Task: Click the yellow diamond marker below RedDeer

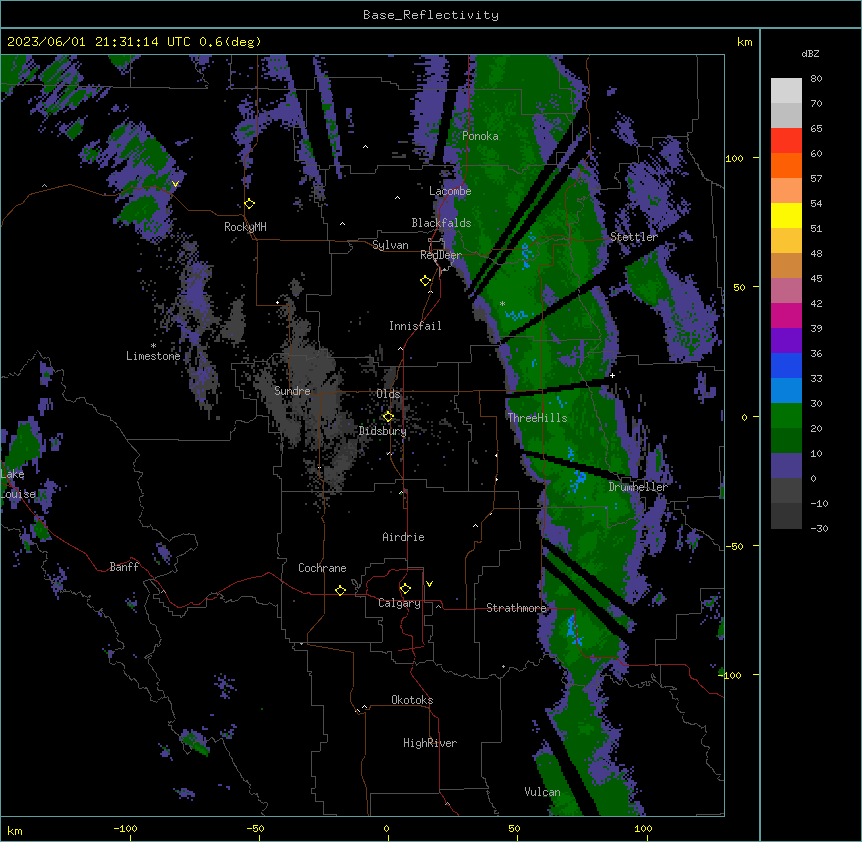Action: click(426, 281)
